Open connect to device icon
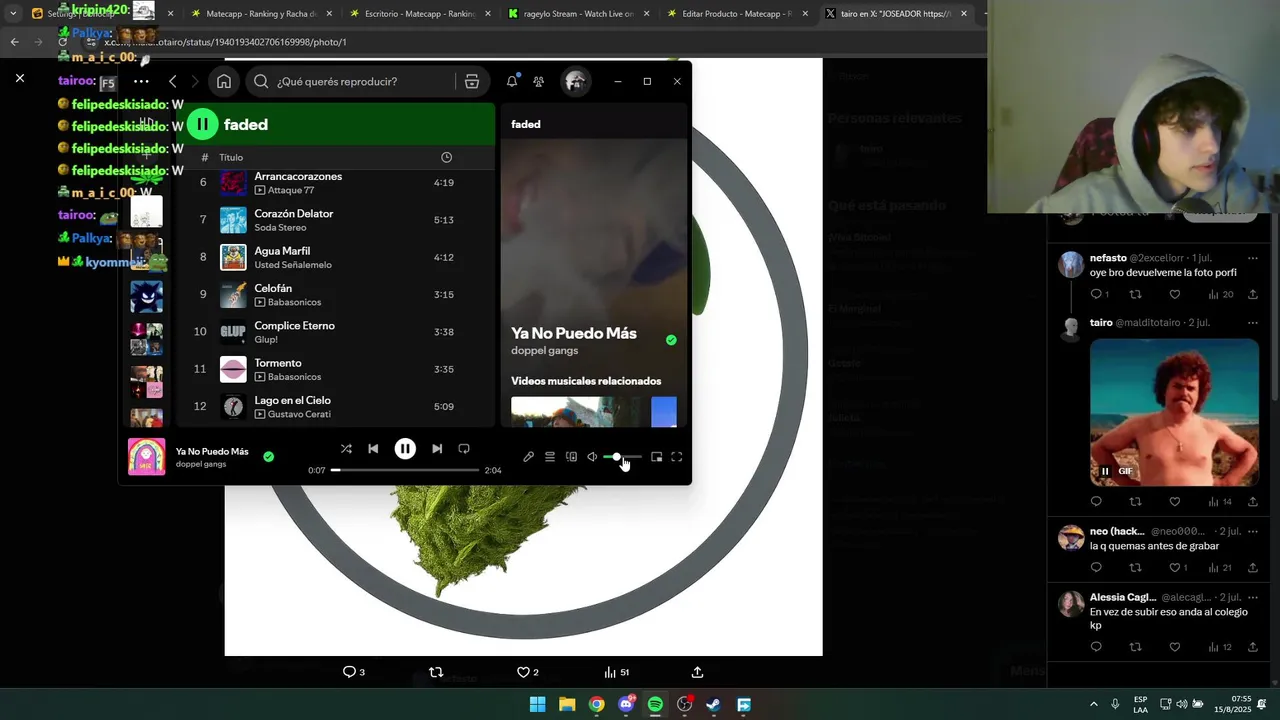Screen dimensions: 1280x720 click(x=571, y=457)
